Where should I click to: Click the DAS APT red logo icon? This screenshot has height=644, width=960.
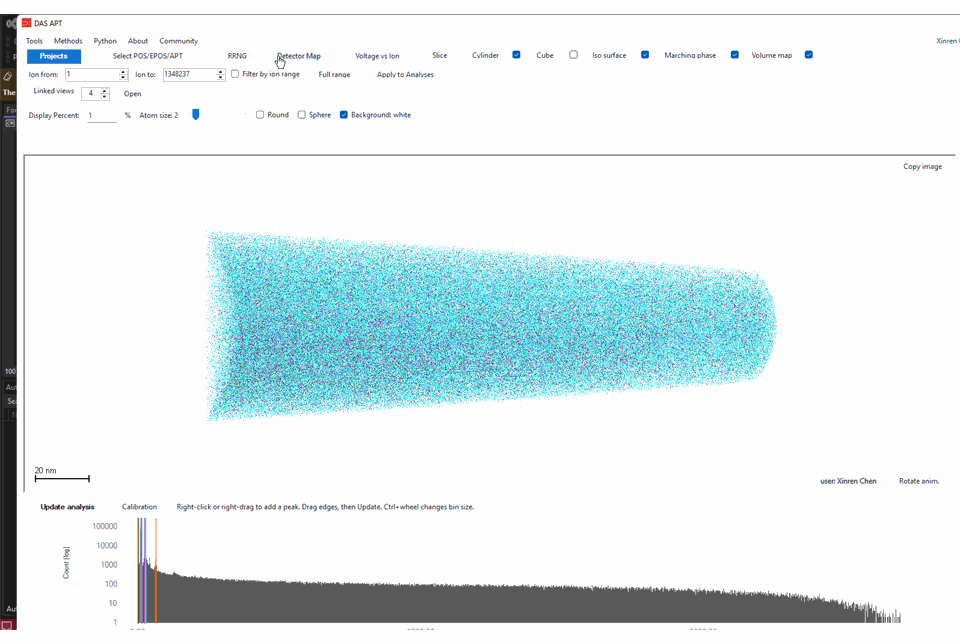coord(26,23)
